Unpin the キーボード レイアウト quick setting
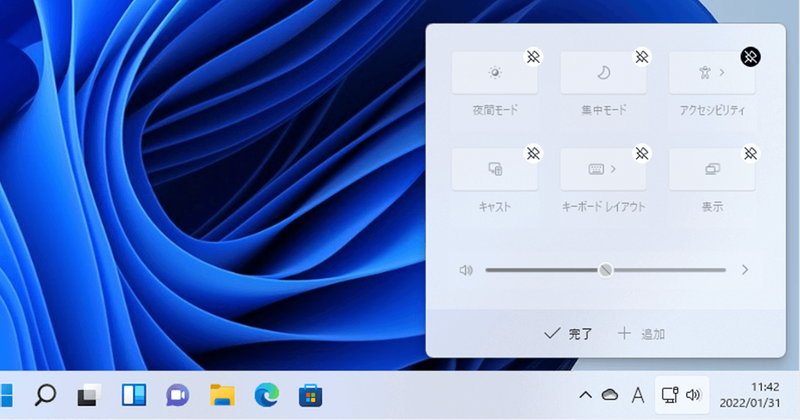Image resolution: width=800 pixels, height=420 pixels. click(x=642, y=153)
